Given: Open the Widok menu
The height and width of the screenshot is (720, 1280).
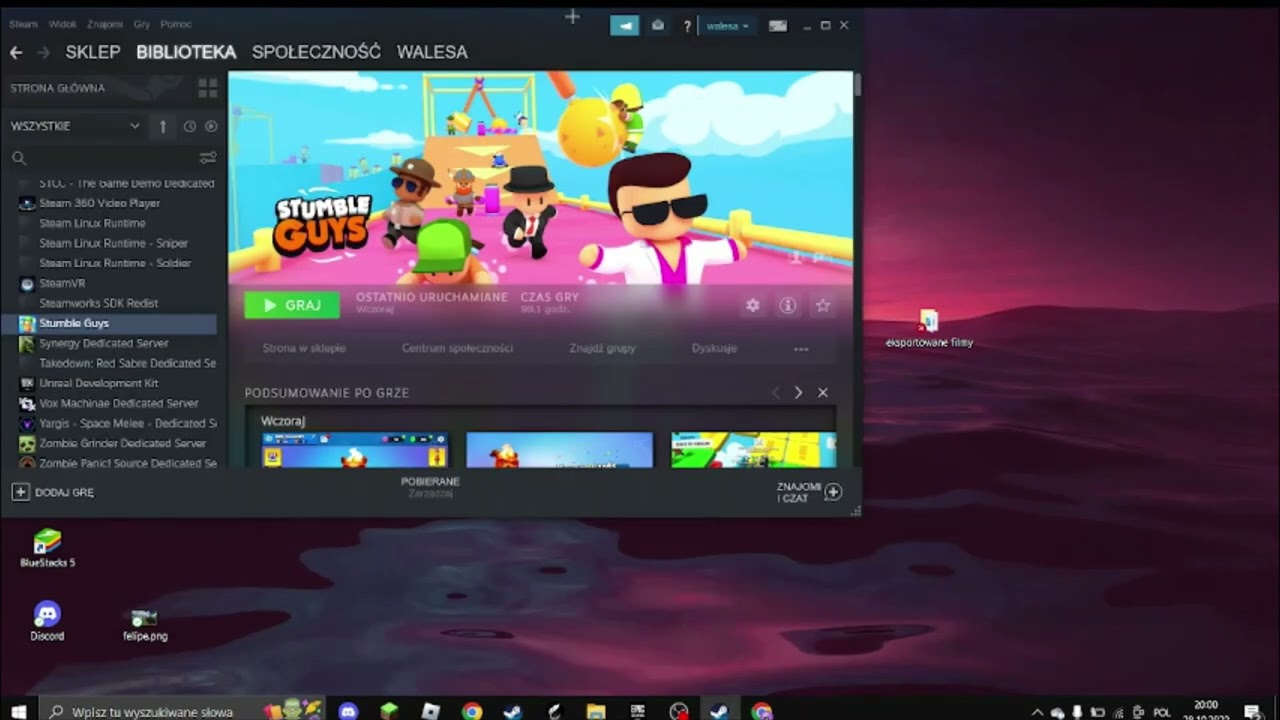Looking at the screenshot, I should click(62, 24).
